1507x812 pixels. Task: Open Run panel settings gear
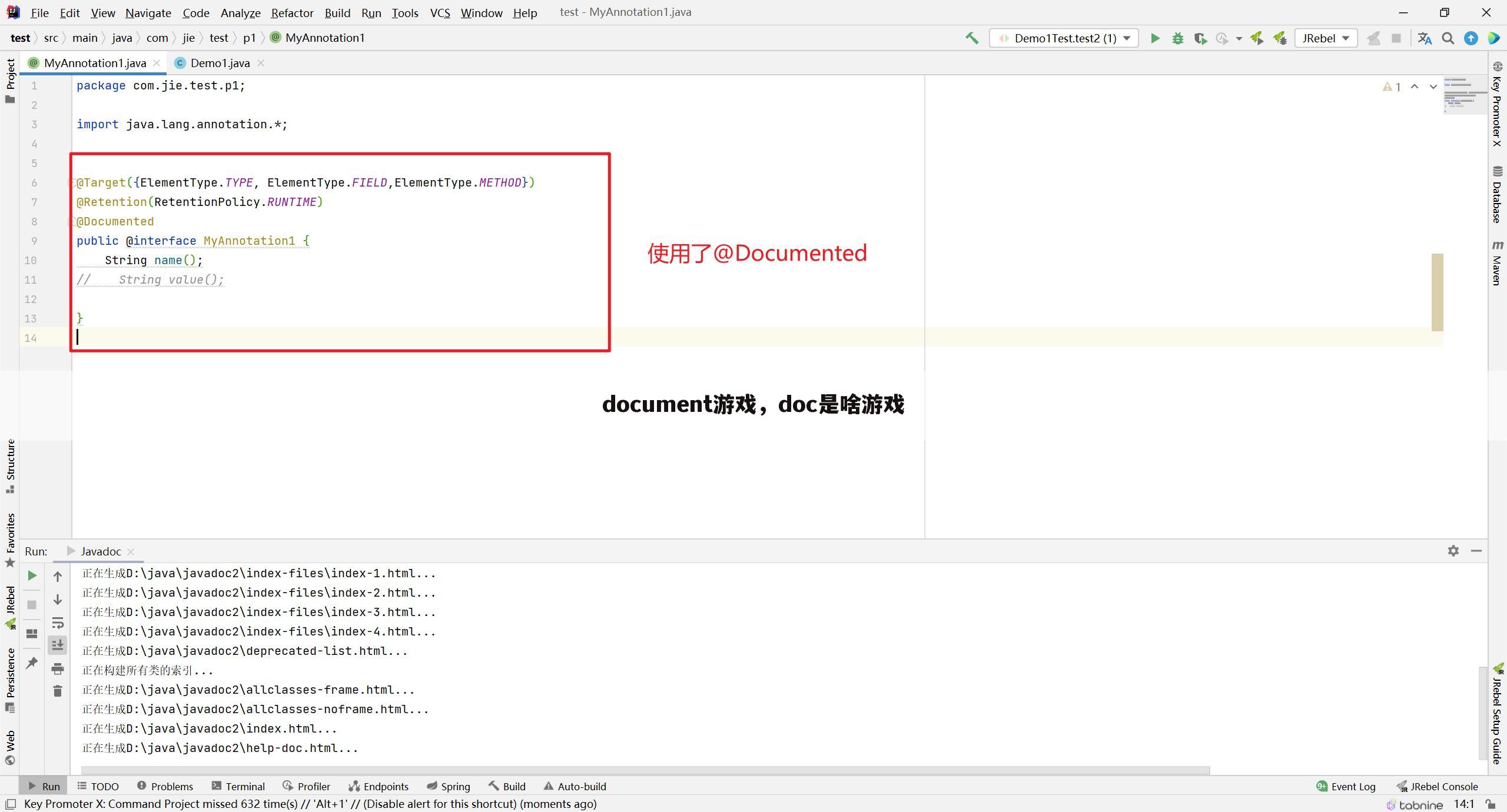point(1453,551)
